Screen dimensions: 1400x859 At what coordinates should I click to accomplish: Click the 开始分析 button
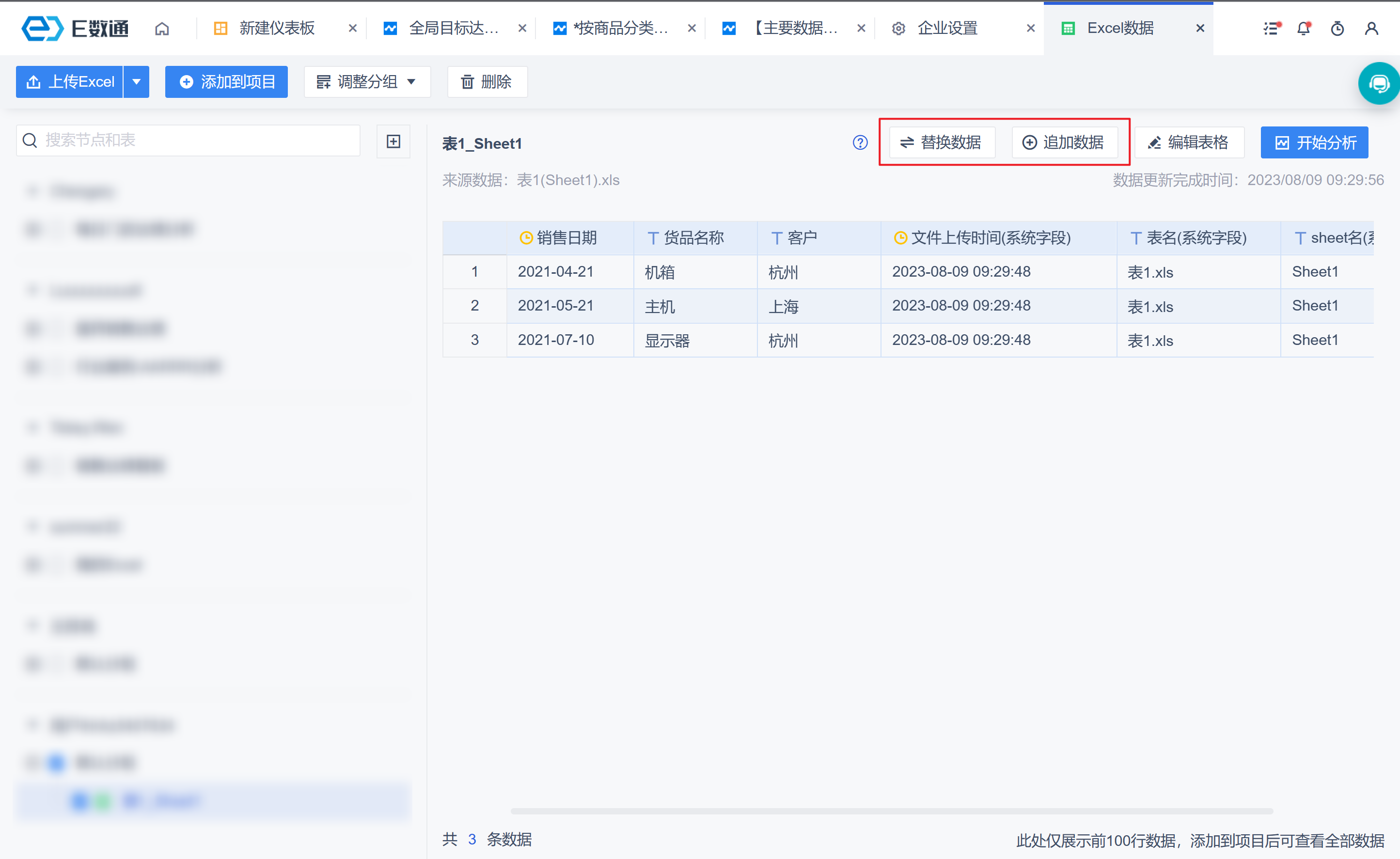1314,142
